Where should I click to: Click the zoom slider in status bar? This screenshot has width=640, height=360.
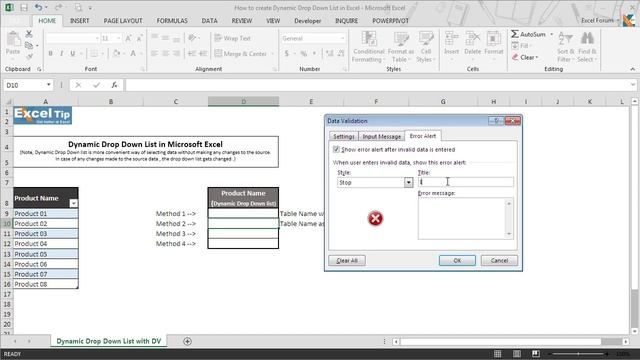(x=578, y=353)
